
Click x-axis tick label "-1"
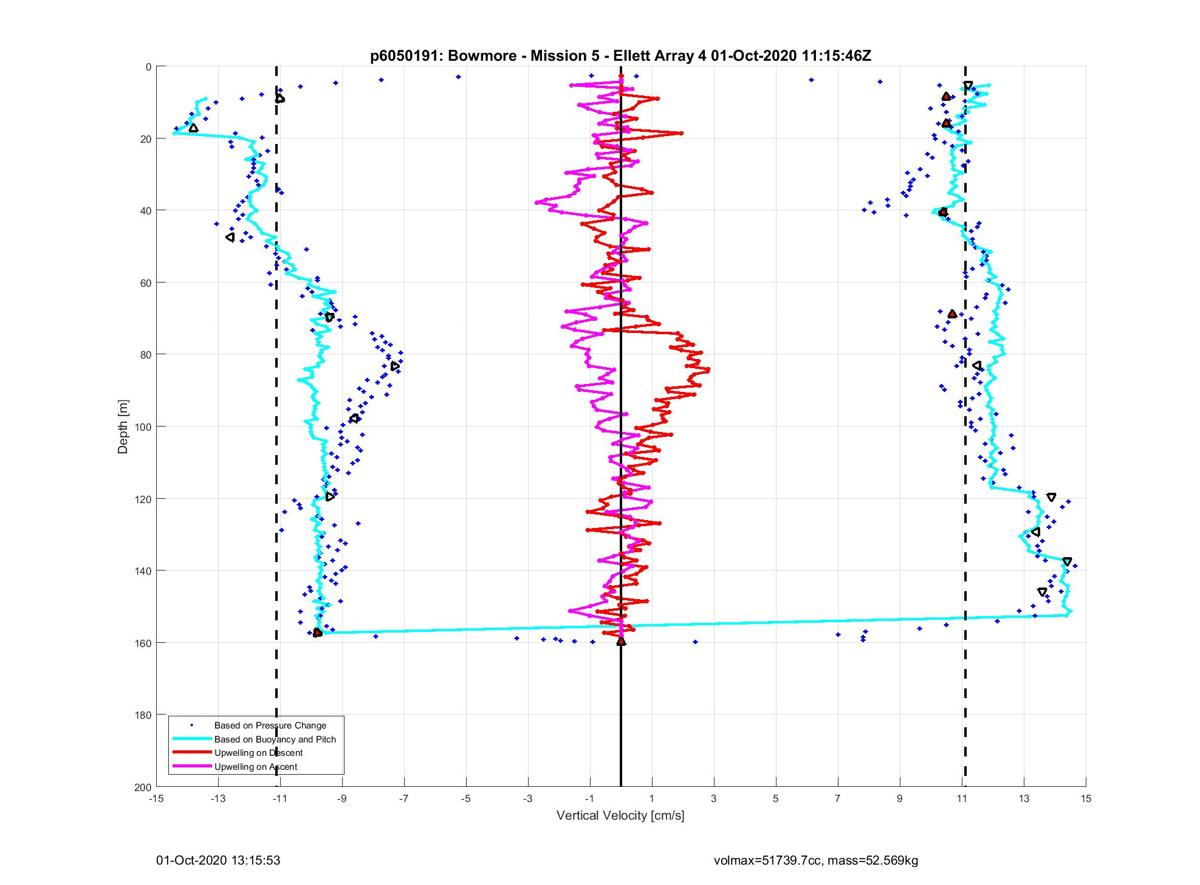click(x=590, y=799)
